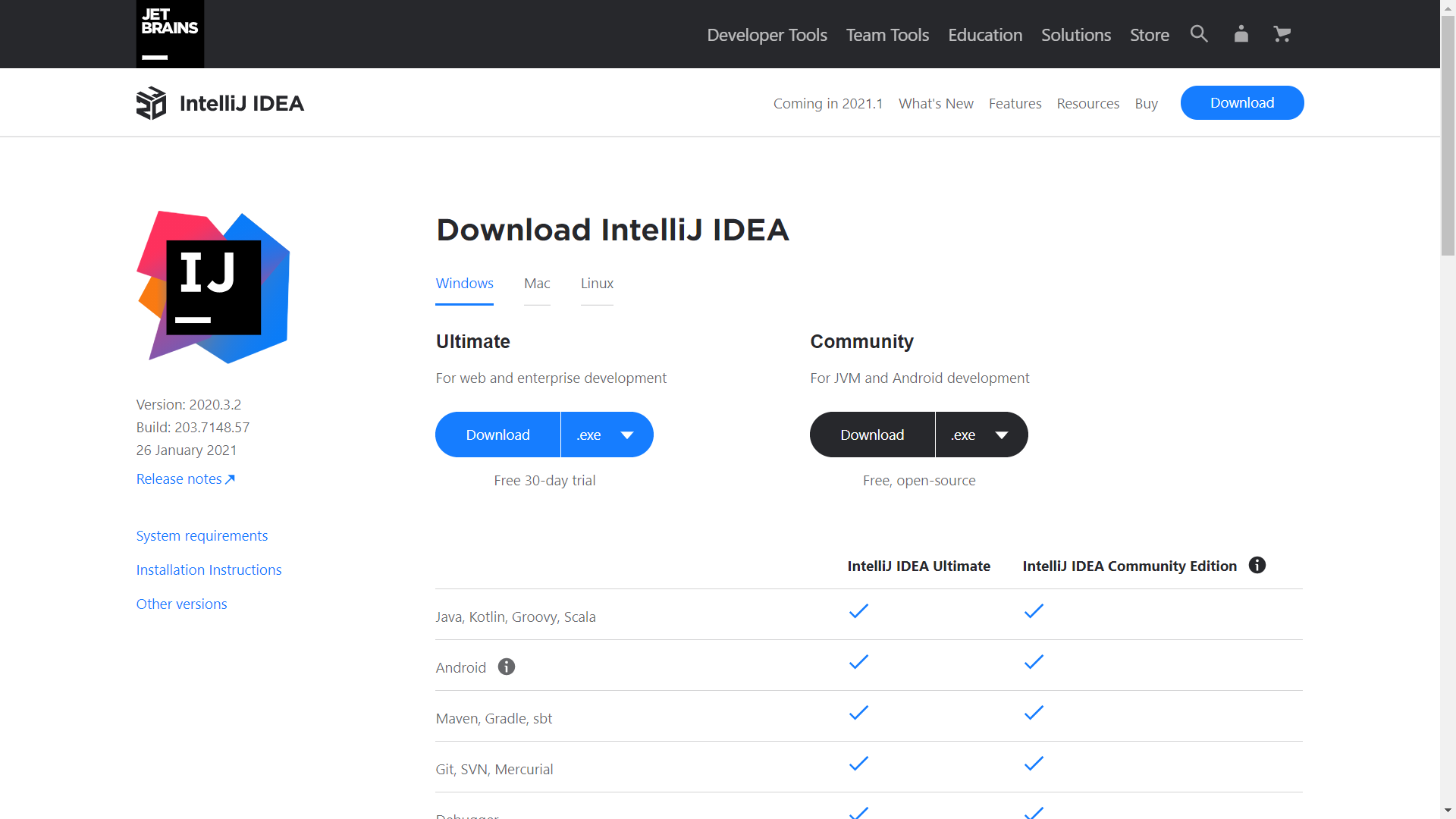Click the info icon next to Android
This screenshot has height=819, width=1456.
pos(506,667)
